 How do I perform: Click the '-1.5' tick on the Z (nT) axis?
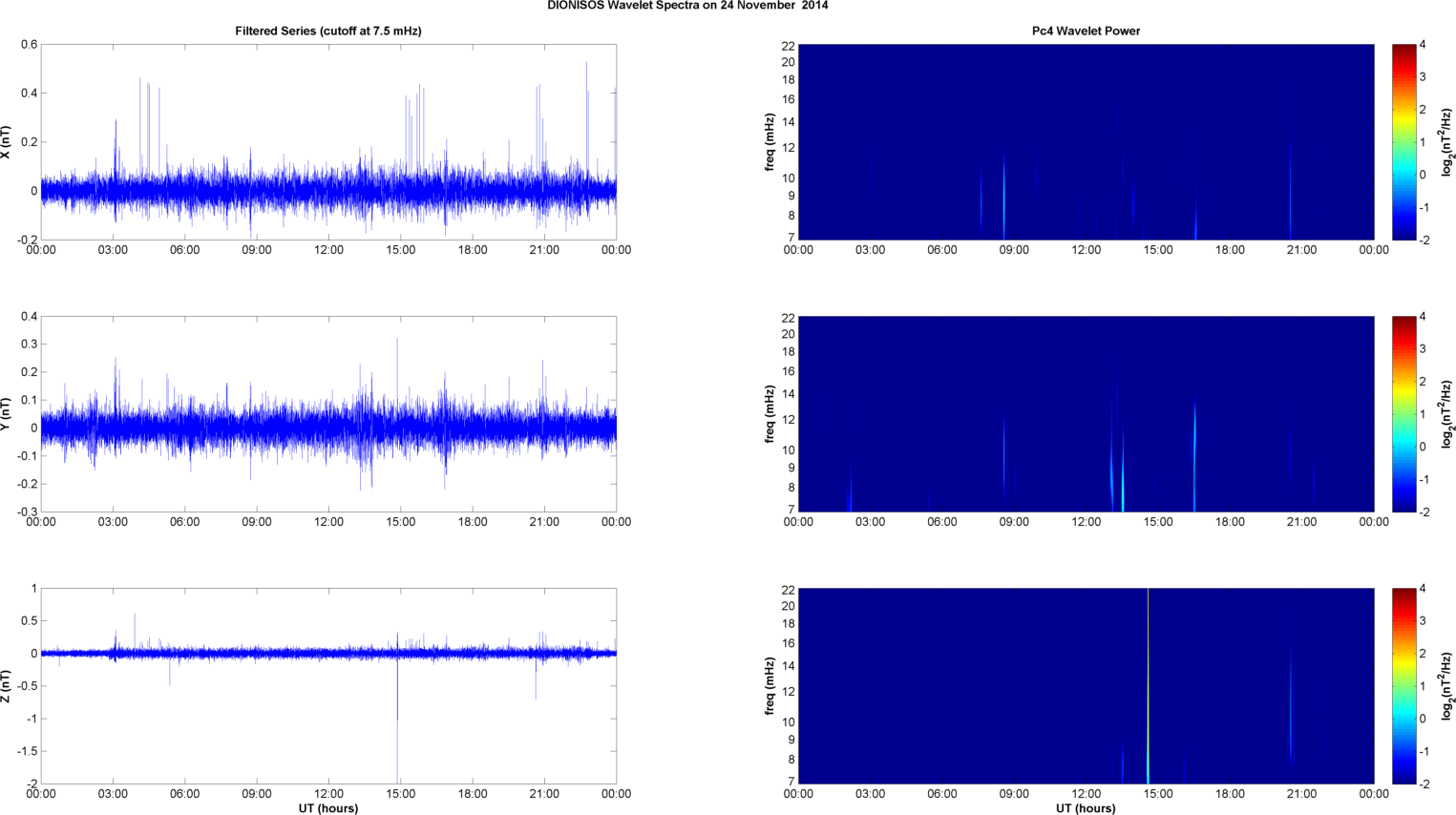coord(26,751)
